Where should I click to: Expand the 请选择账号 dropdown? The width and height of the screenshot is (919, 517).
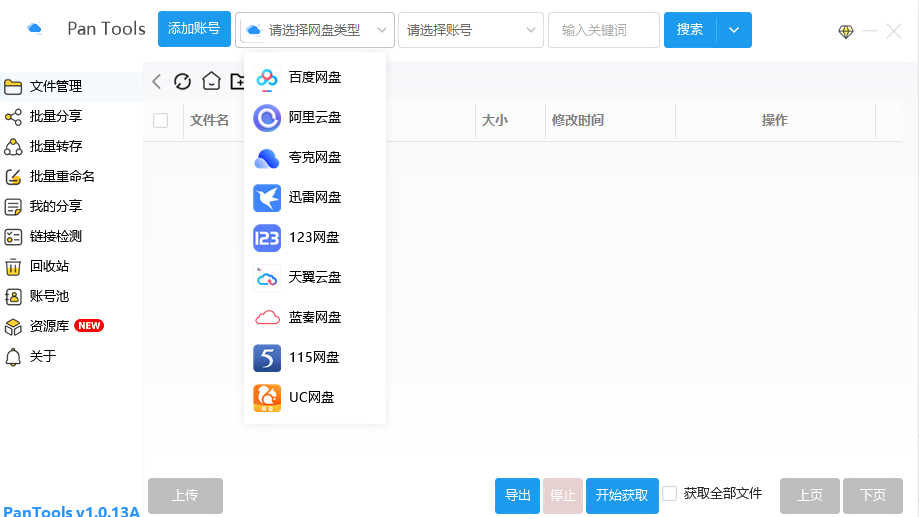point(471,30)
